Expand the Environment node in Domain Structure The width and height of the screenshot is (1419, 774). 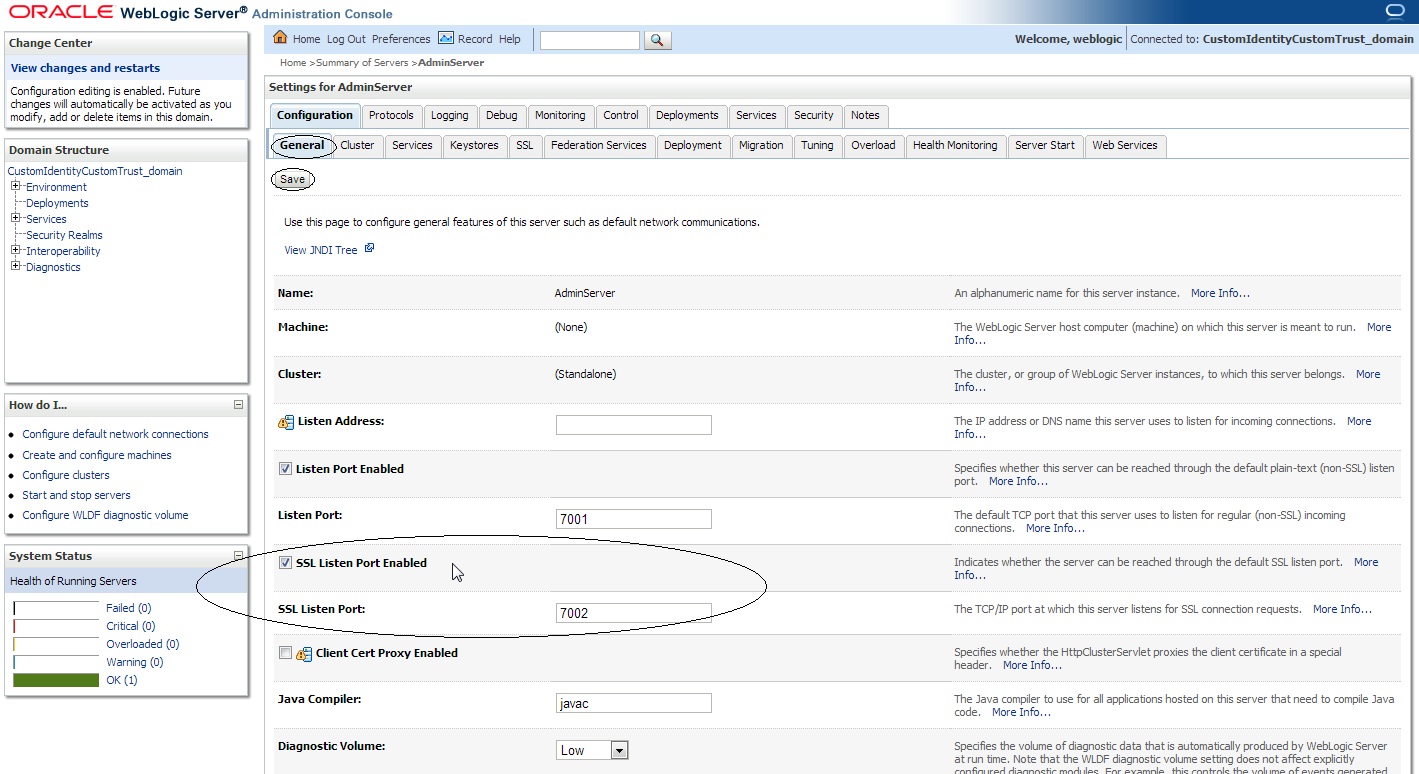(16, 187)
